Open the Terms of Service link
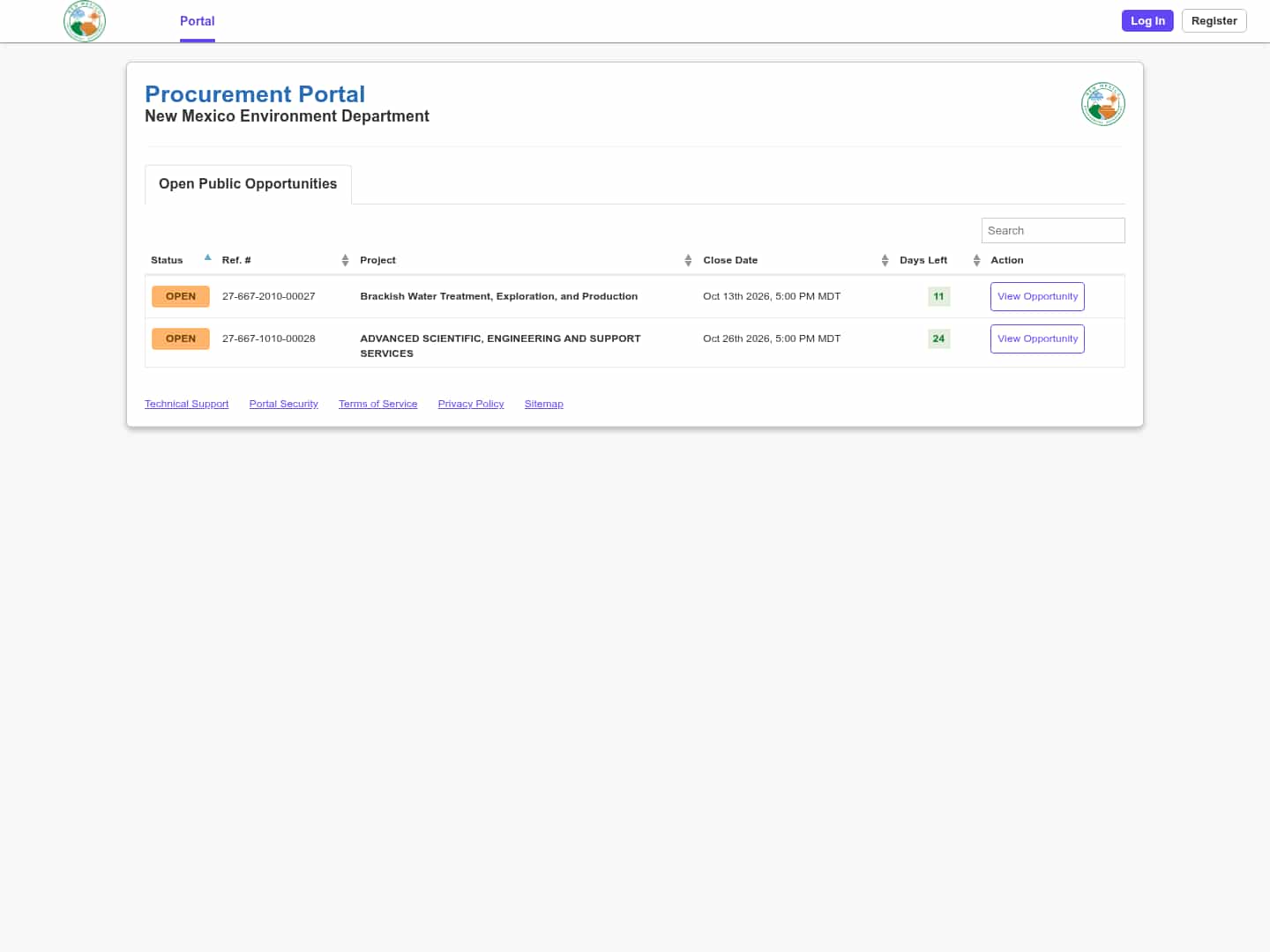Screen dimensions: 1270x952 click(378, 404)
